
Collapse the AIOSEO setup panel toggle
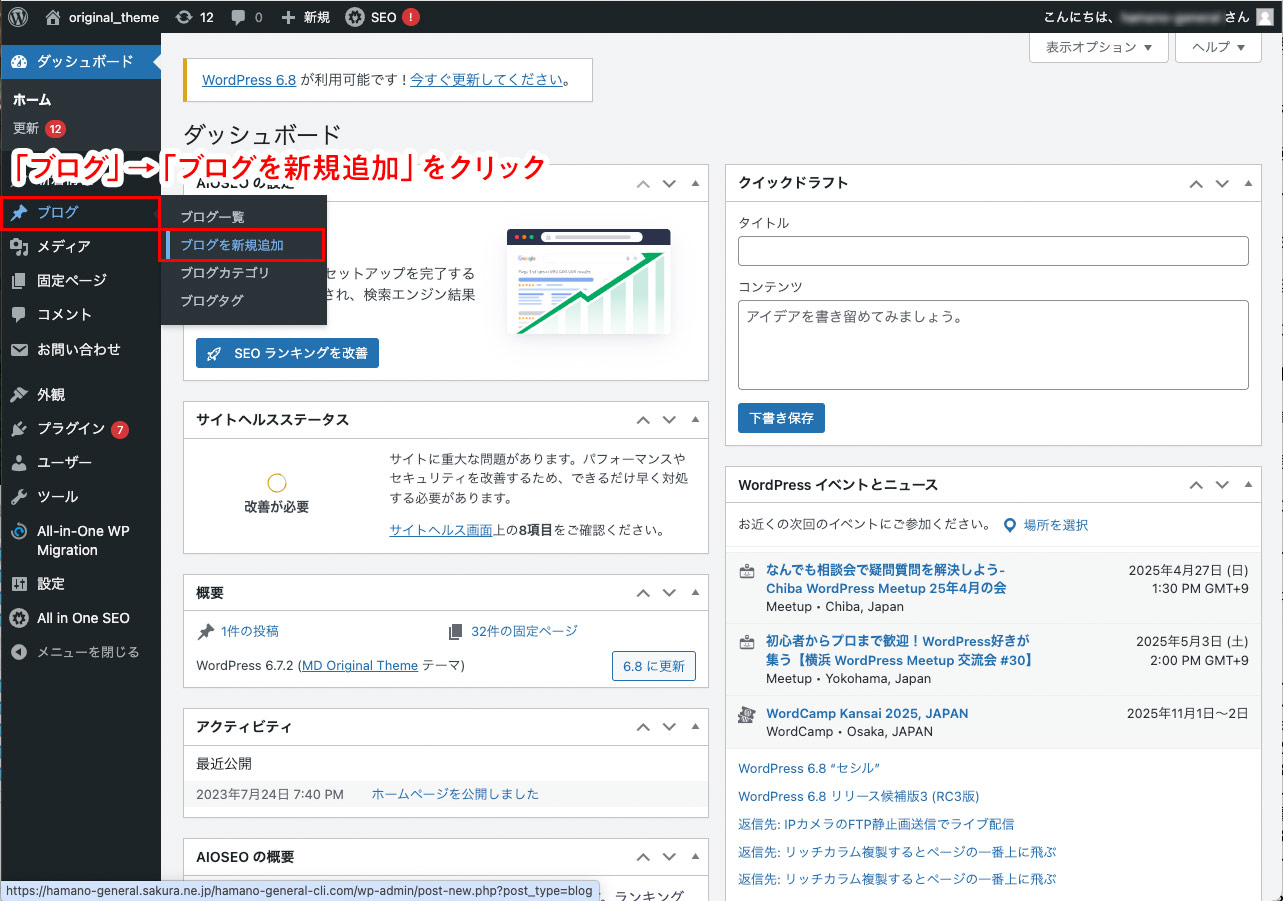695,184
